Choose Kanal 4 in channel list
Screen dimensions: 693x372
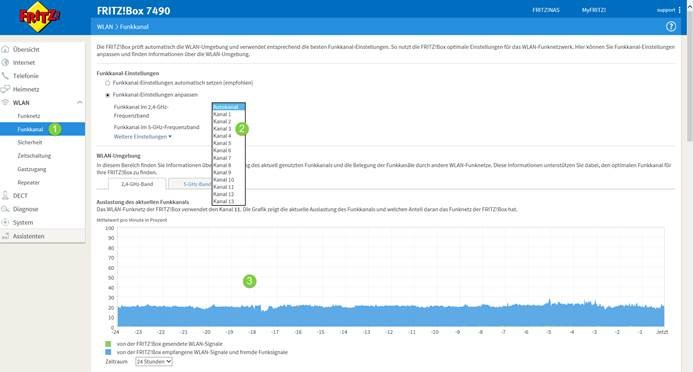[x=228, y=136]
